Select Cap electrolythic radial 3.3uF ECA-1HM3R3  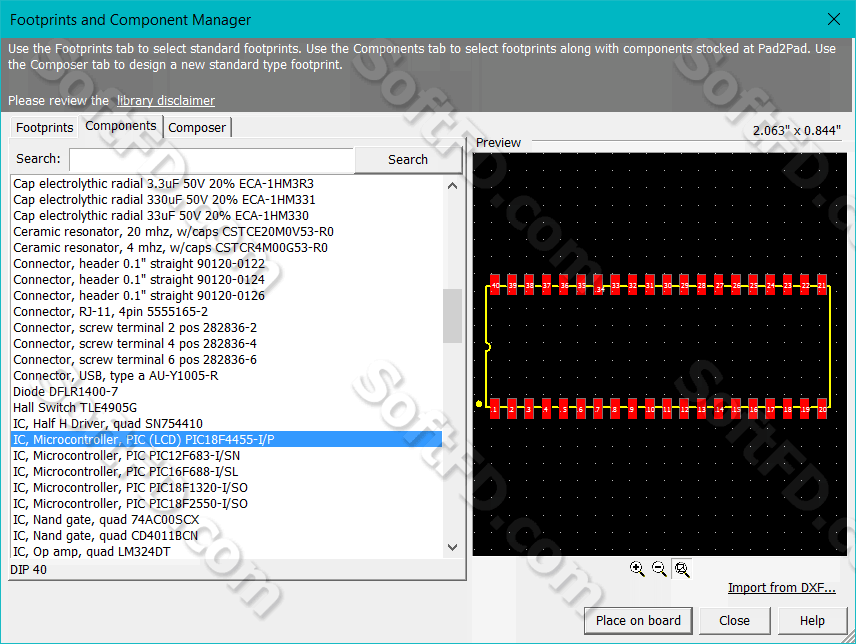227,183
